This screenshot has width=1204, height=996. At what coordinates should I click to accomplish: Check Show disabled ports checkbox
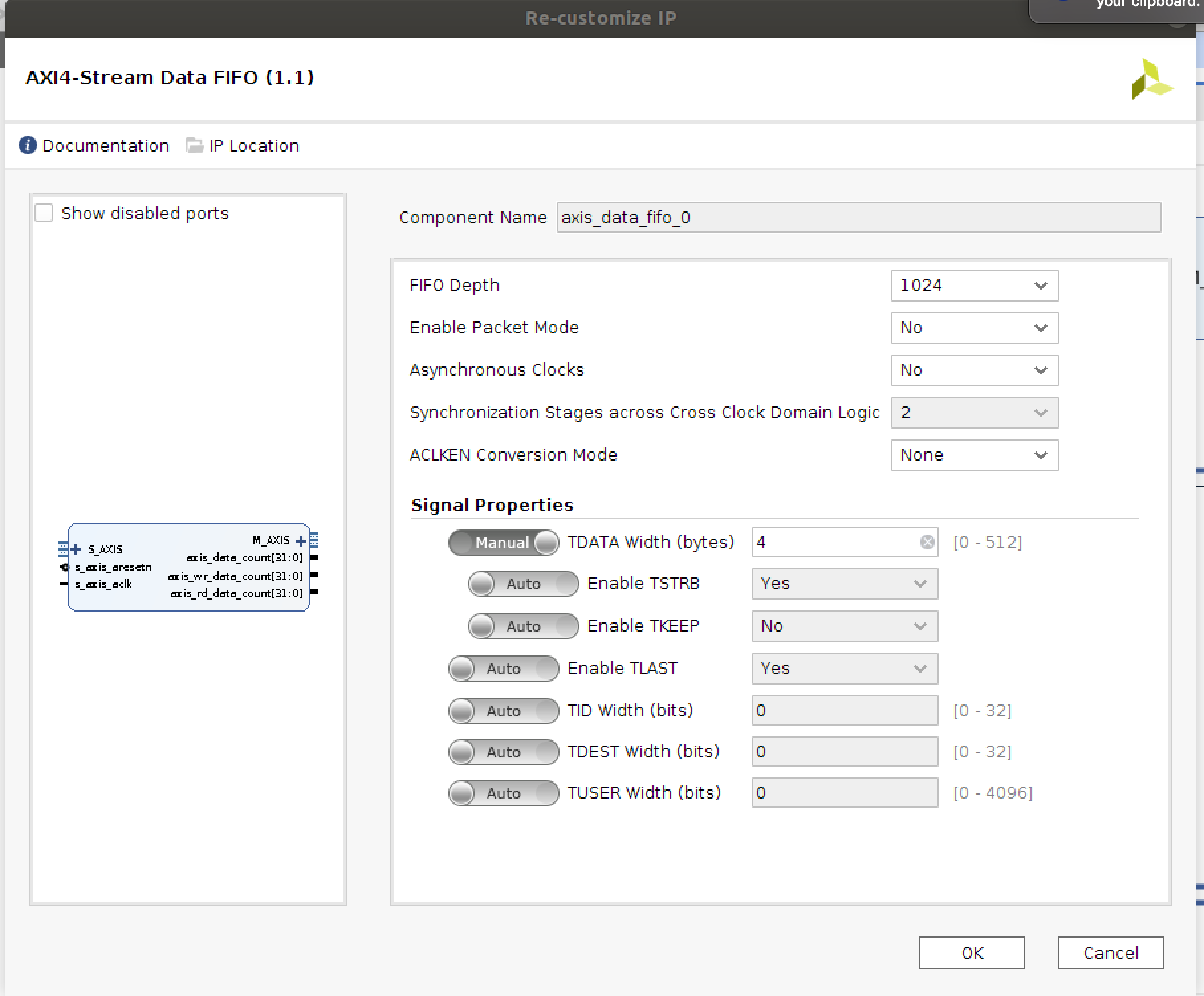tap(44, 213)
